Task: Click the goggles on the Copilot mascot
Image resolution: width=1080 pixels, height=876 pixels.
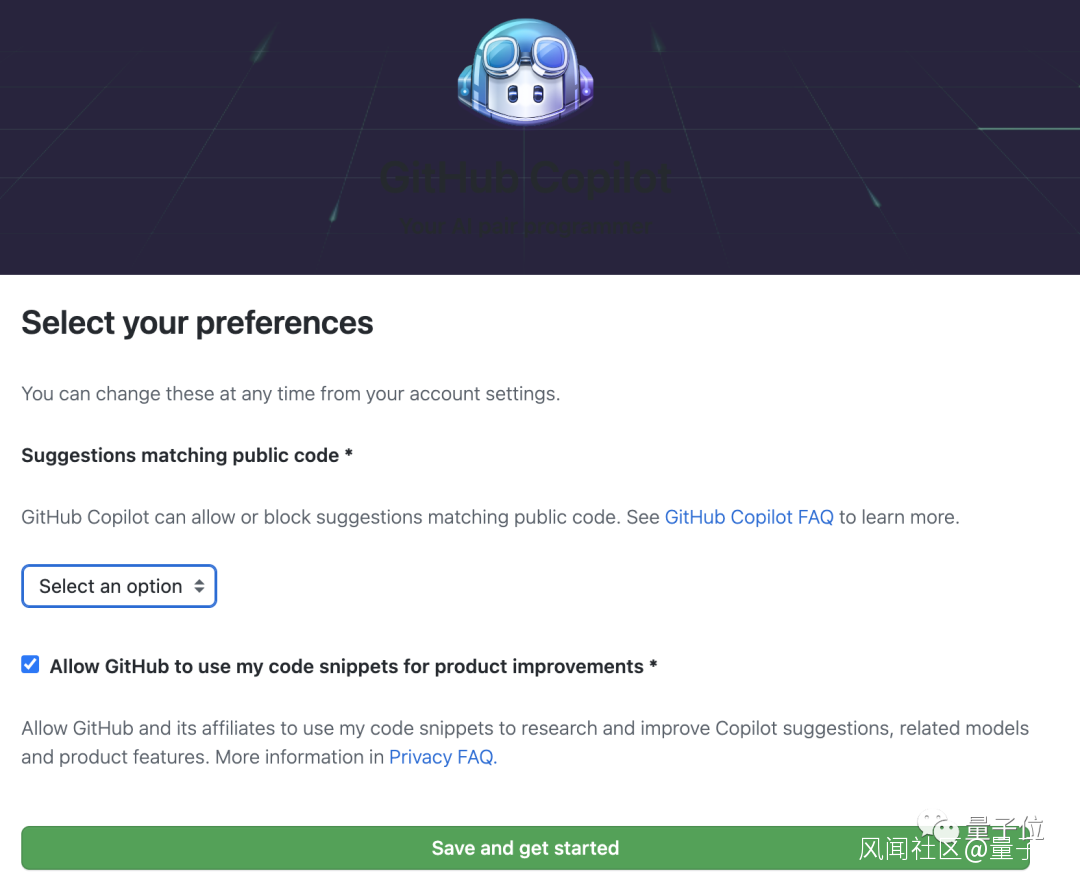Action: pyautogui.click(x=526, y=52)
